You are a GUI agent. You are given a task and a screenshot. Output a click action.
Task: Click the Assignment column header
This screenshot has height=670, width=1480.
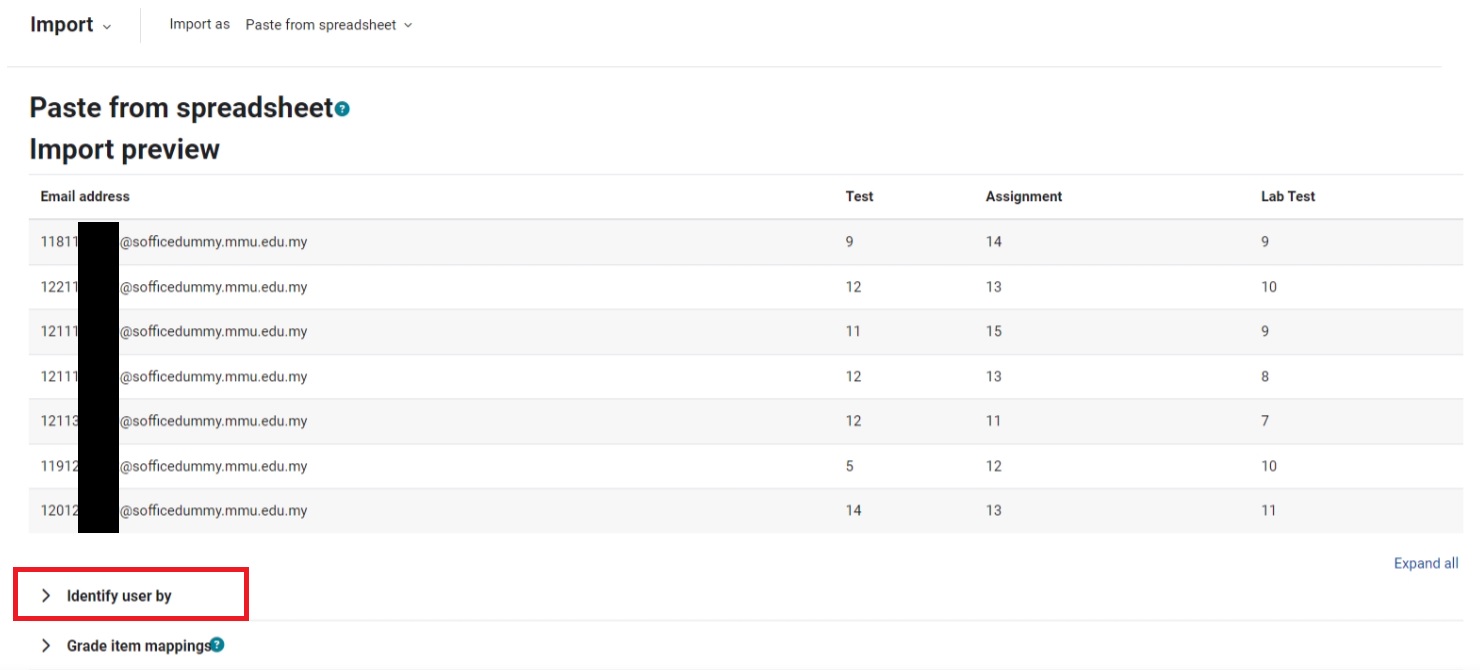pyautogui.click(x=1023, y=196)
